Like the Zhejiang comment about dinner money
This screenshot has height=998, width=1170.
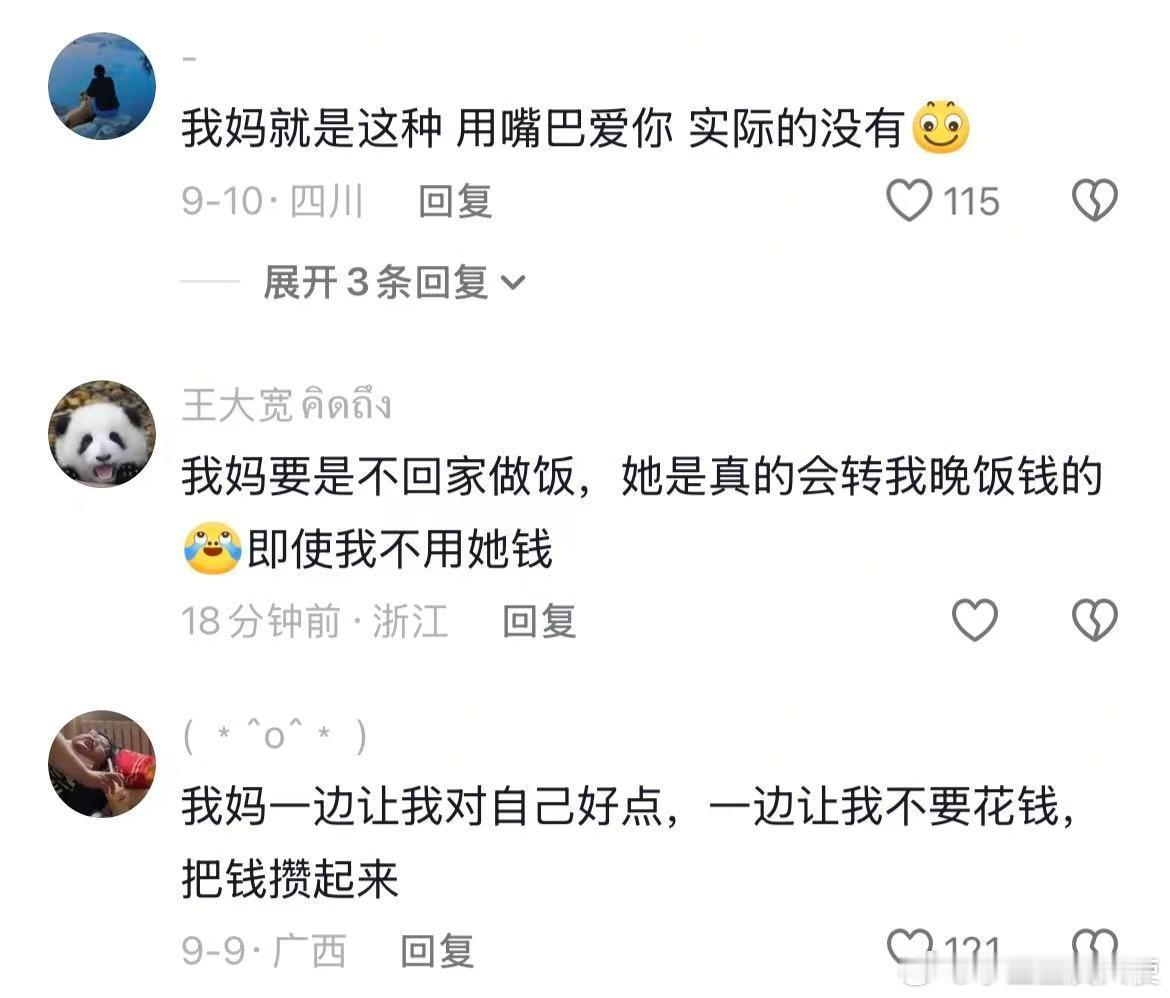975,620
